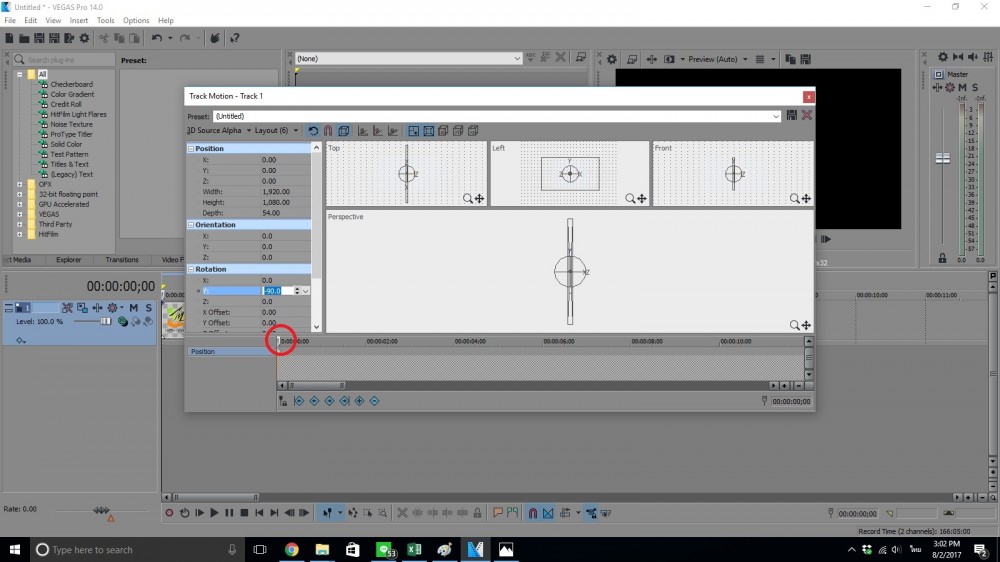Open the Insert menu
The image size is (1000, 562).
pyautogui.click(x=79, y=20)
